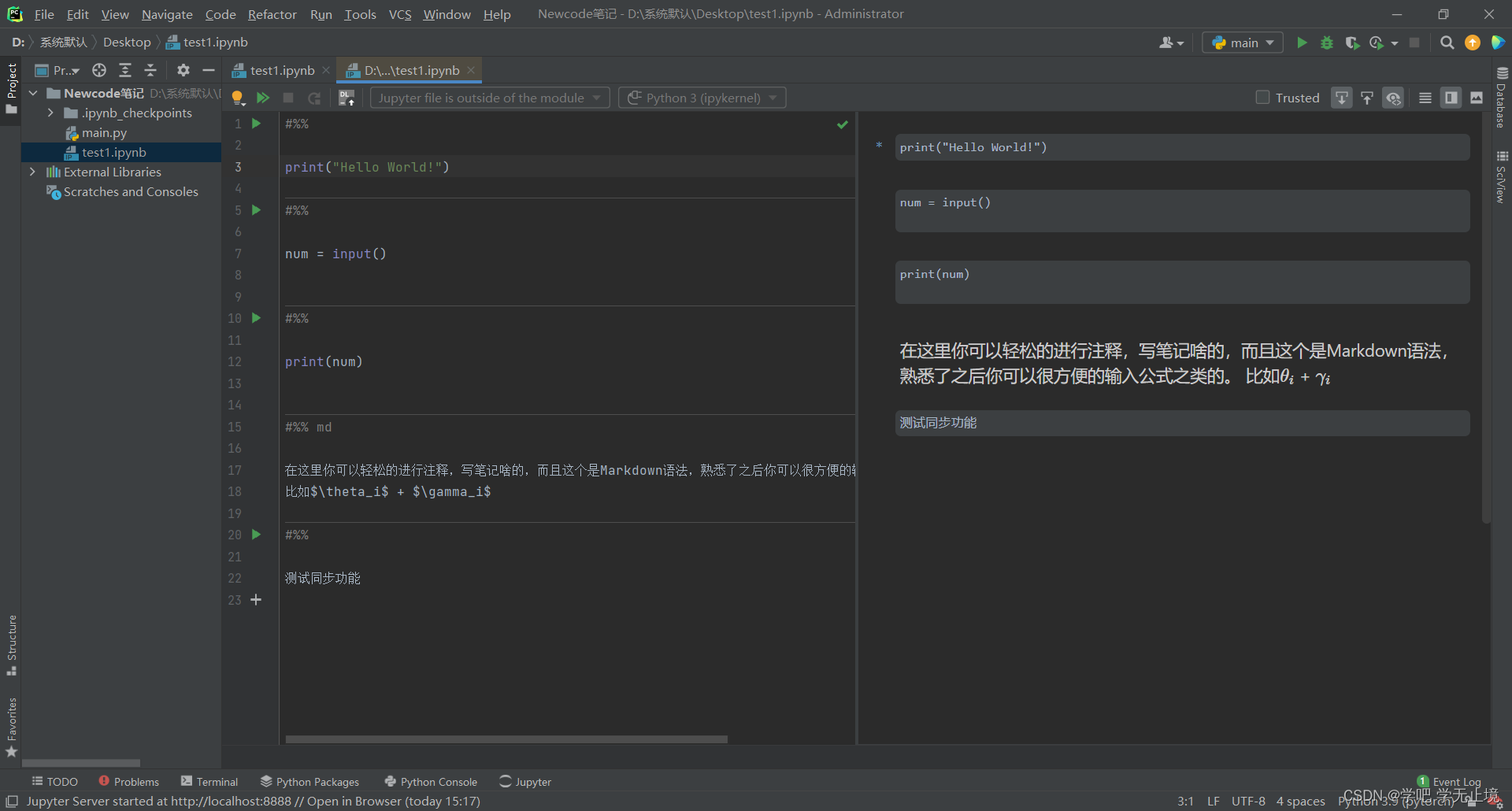
Task: Toggle show source eye icon
Action: 1393,98
